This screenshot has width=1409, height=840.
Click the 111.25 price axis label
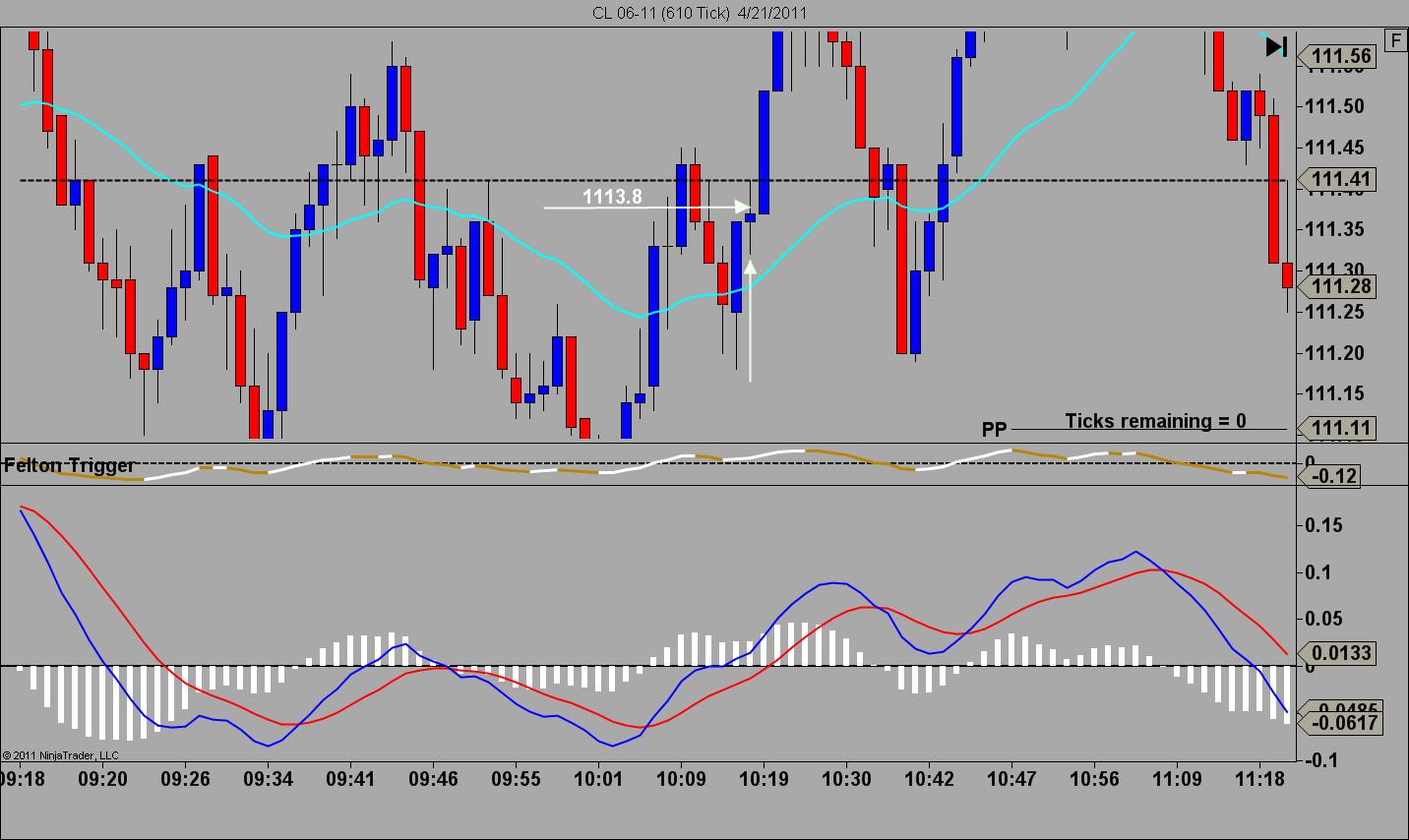pos(1336,312)
